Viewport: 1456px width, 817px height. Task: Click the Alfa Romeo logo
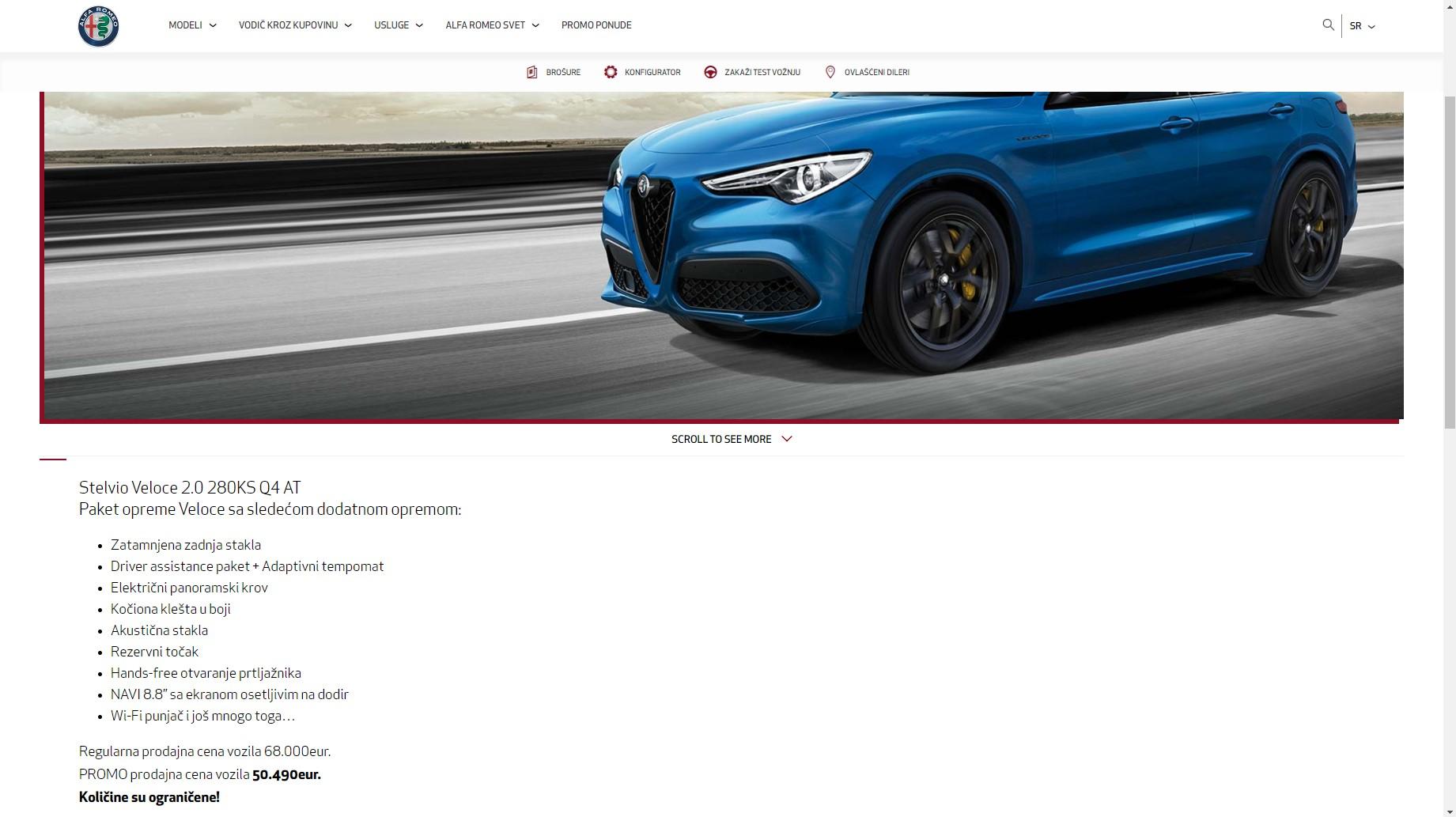point(98,26)
